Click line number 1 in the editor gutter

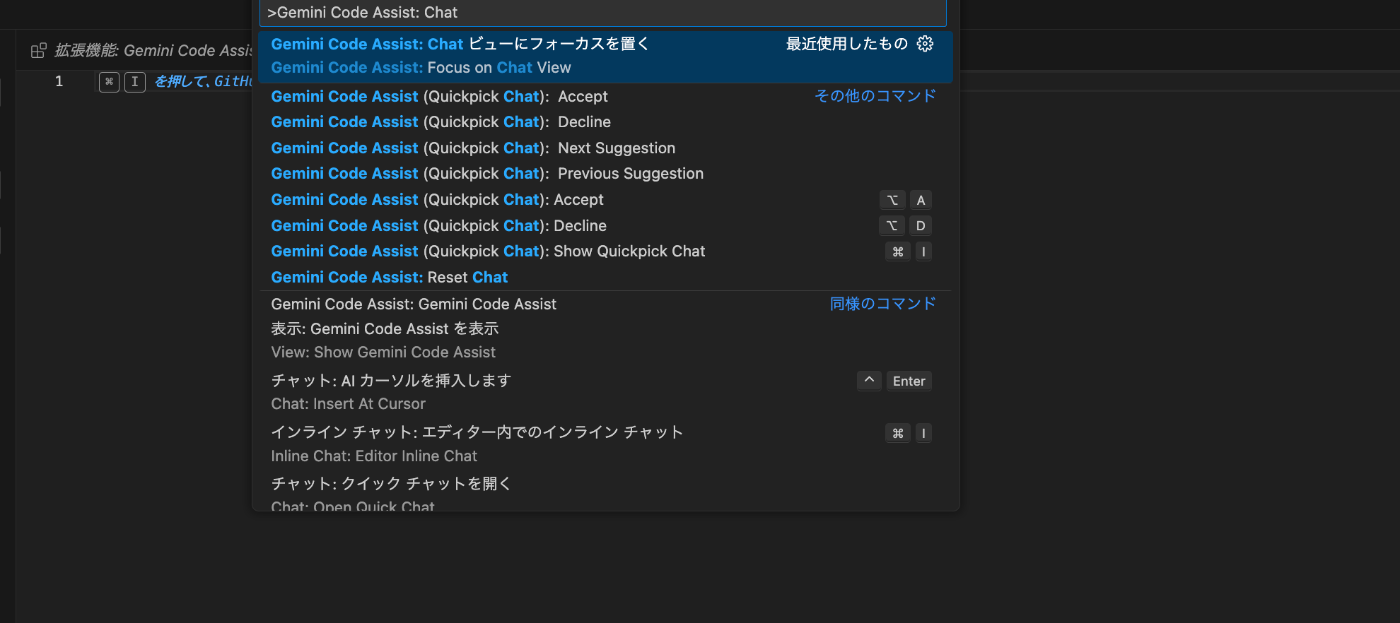point(59,81)
